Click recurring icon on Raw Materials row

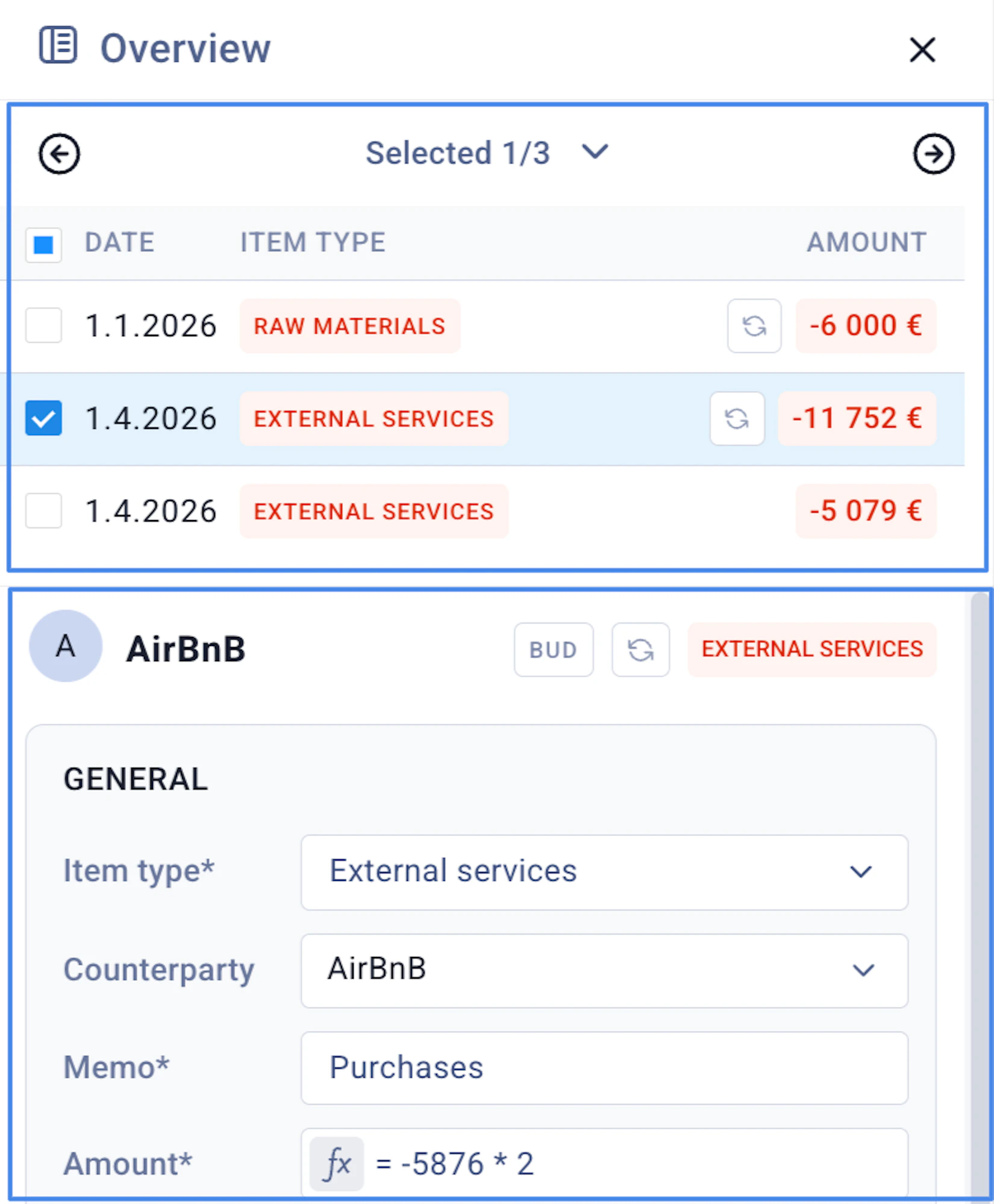coord(754,326)
